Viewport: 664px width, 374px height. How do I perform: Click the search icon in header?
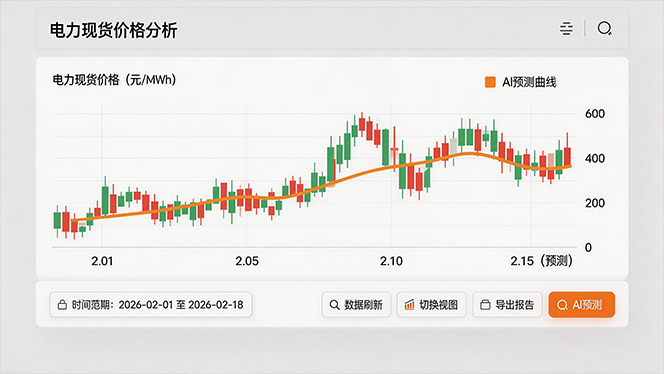(x=604, y=29)
